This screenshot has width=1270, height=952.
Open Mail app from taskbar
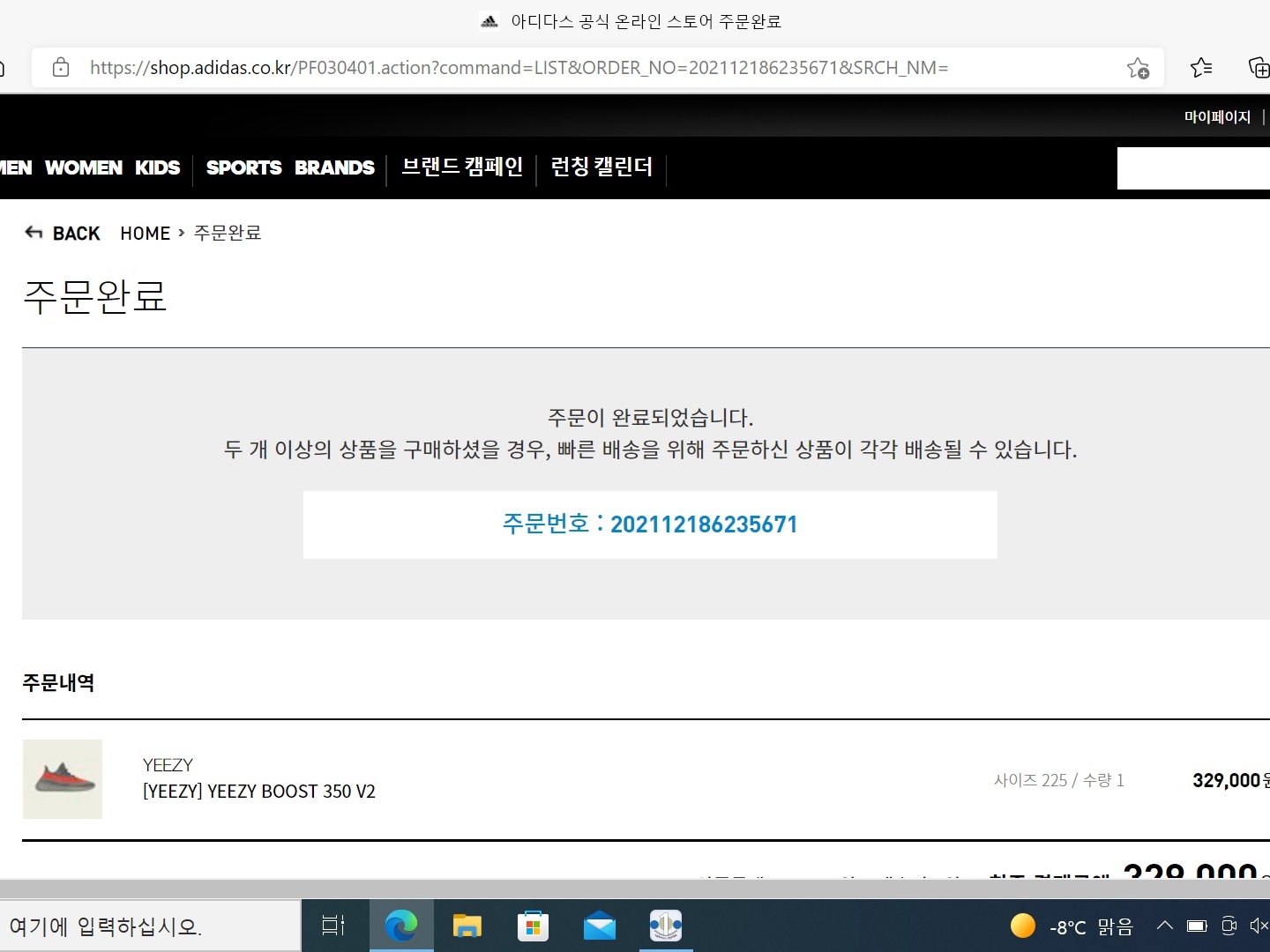point(600,926)
